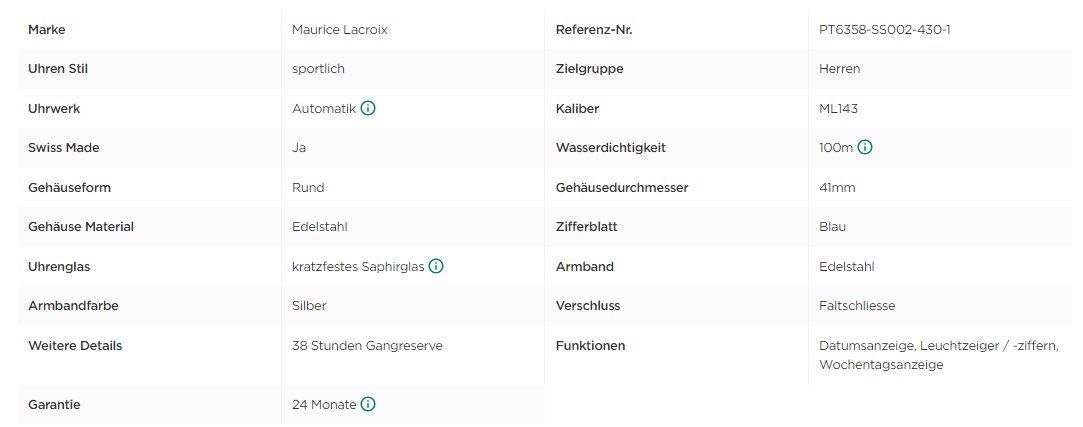Click the sportlich watch style value
This screenshot has height=427, width=1083.
318,69
